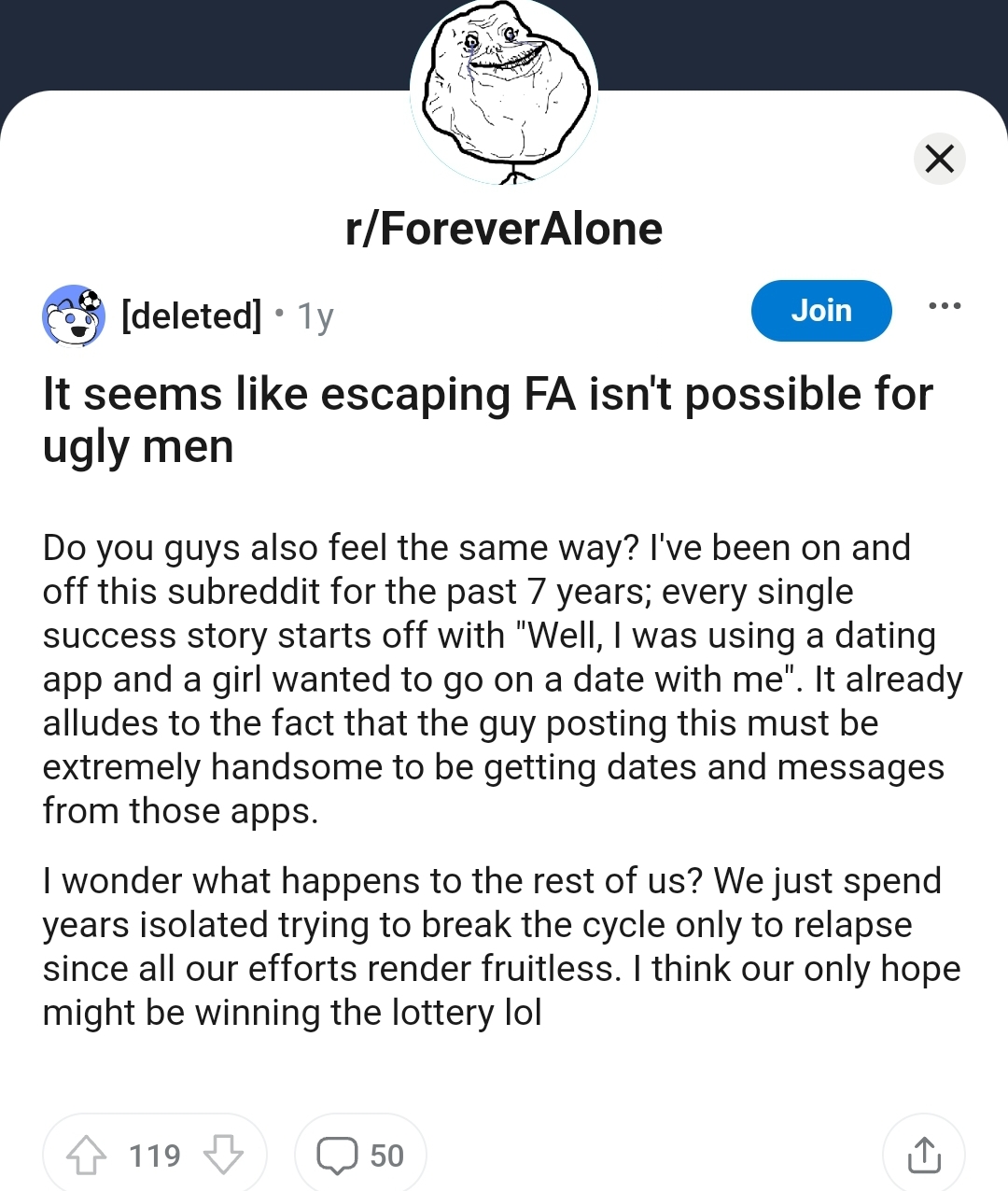Upvote the post with the up arrow
The height and width of the screenshot is (1191, 1008).
tap(87, 1155)
